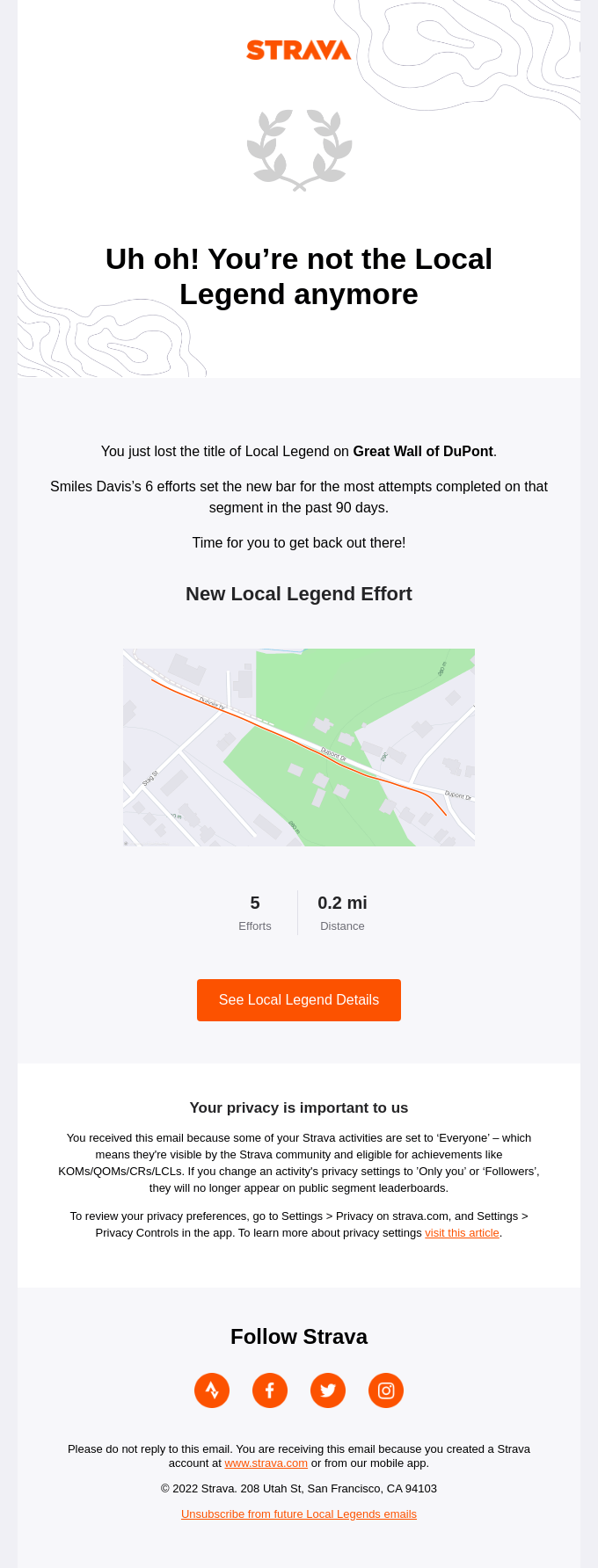Click the Your privacy is important heading
Screen dimensions: 598x1568
[299, 1107]
